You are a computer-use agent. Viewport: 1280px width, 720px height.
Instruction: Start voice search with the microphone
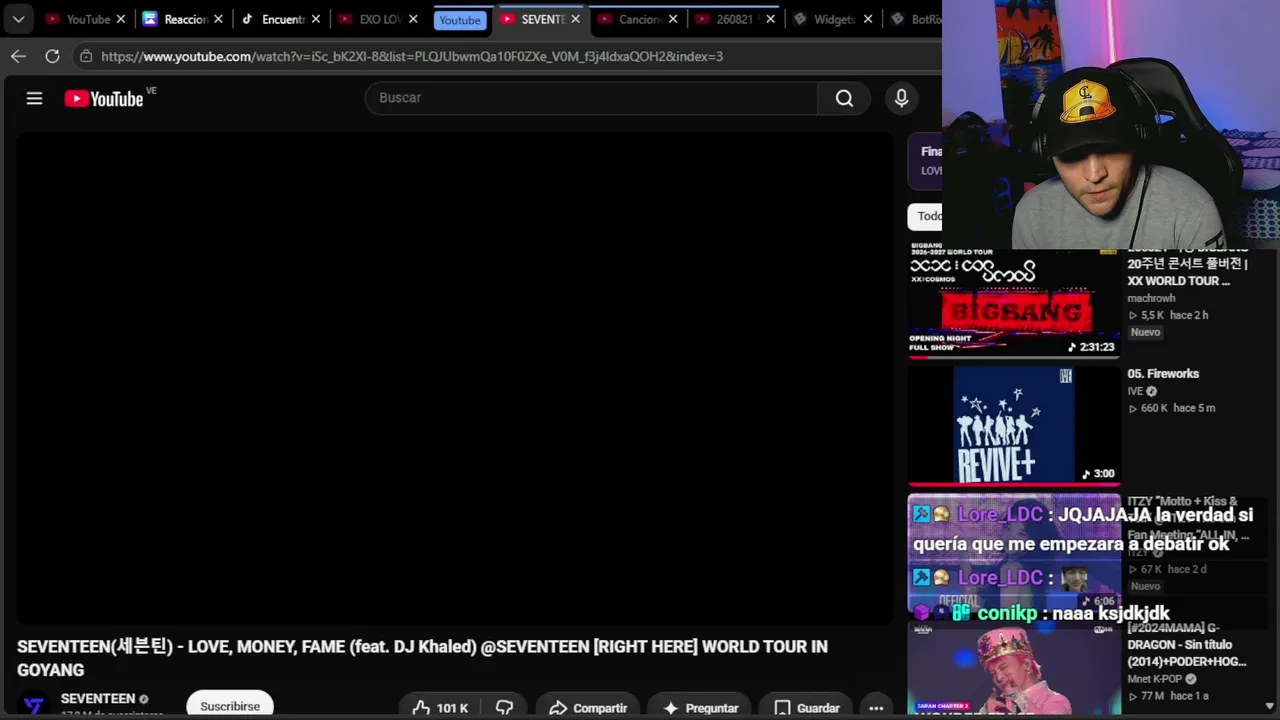[901, 98]
